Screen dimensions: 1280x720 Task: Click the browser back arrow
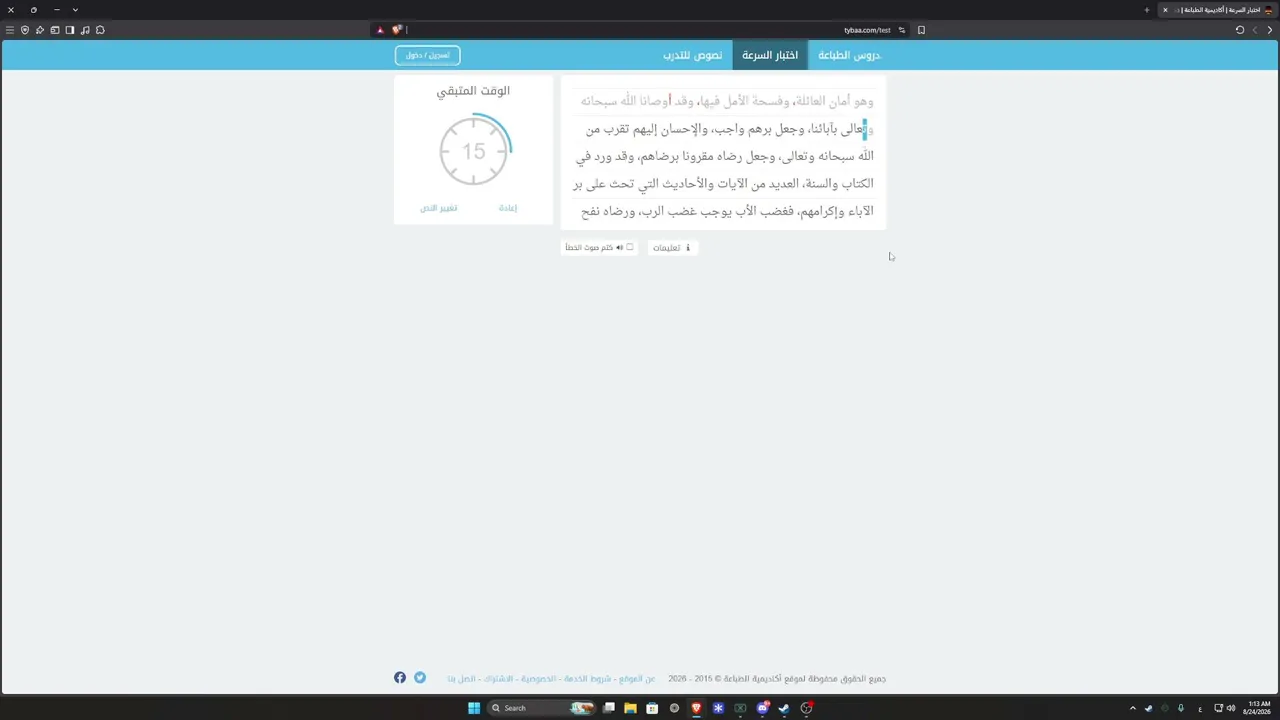pos(1271,30)
